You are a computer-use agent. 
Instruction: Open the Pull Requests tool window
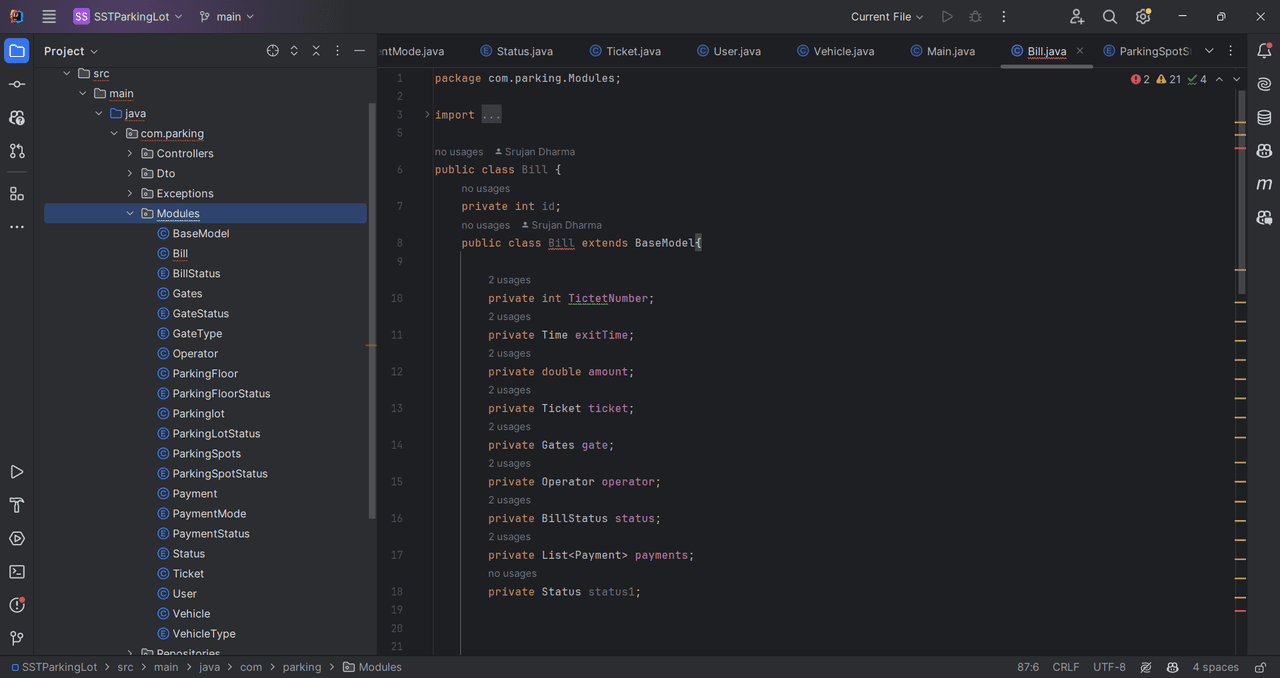pyautogui.click(x=17, y=151)
